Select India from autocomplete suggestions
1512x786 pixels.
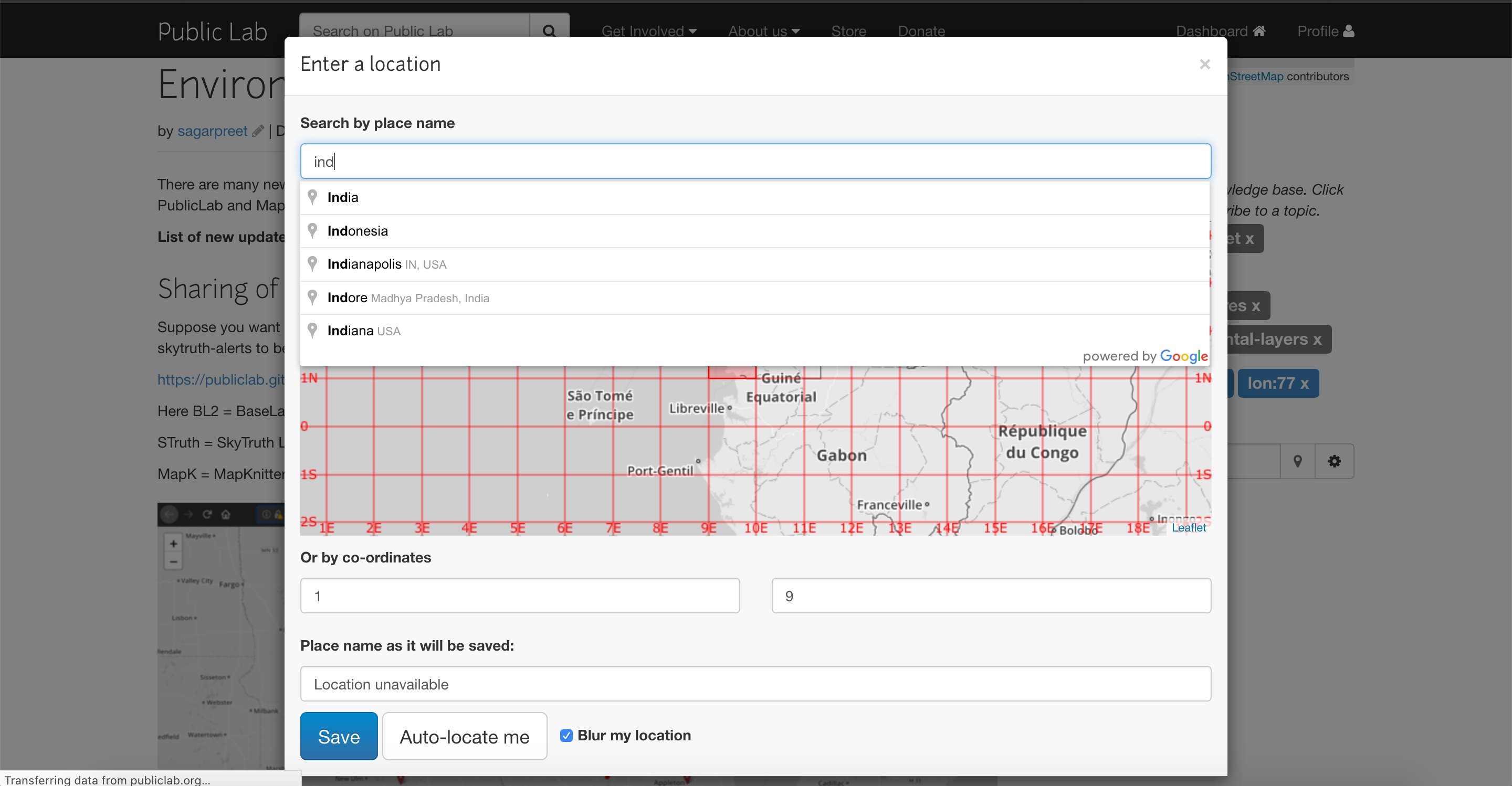pos(343,197)
